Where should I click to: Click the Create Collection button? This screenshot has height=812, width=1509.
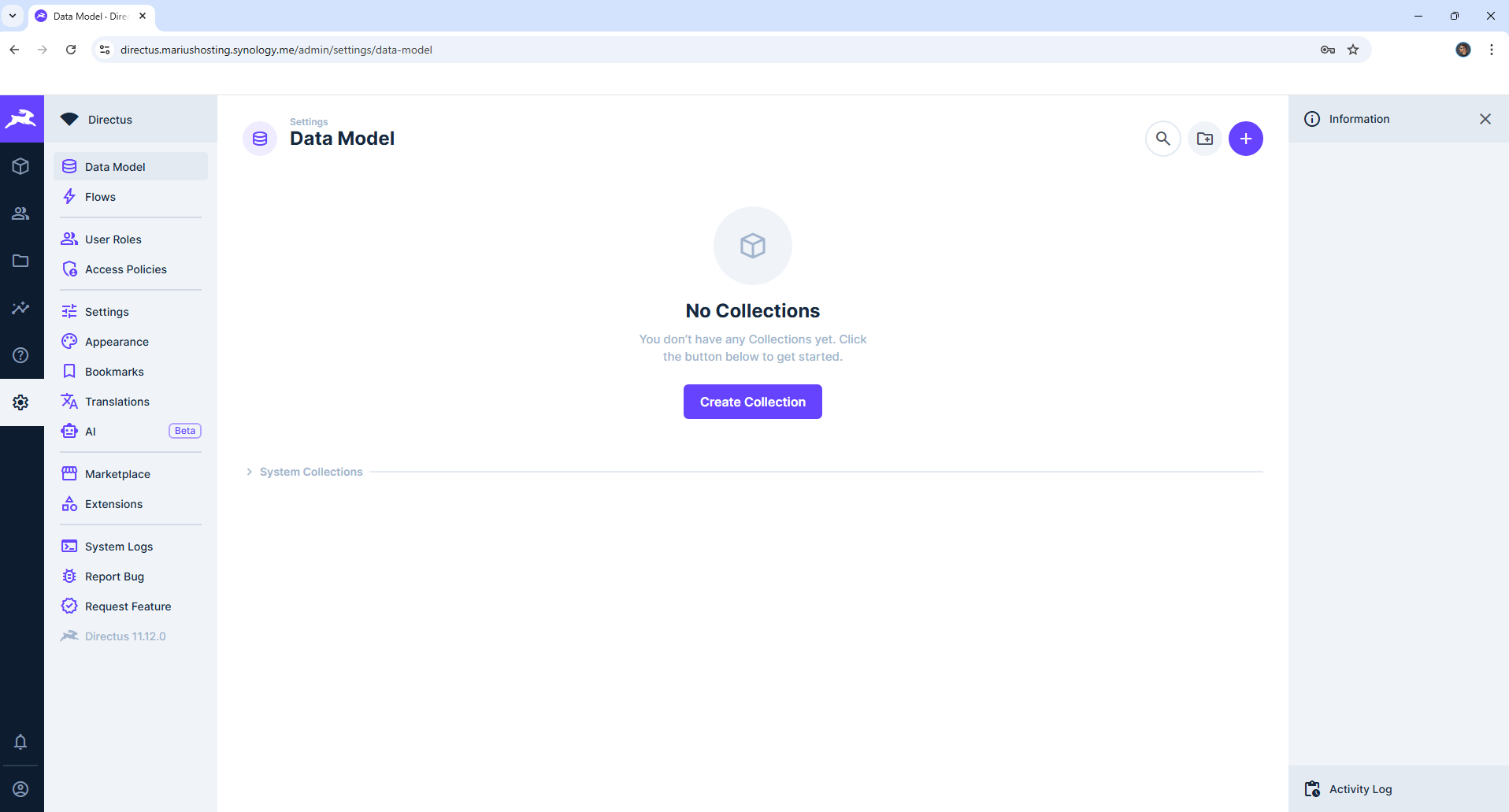coord(752,402)
